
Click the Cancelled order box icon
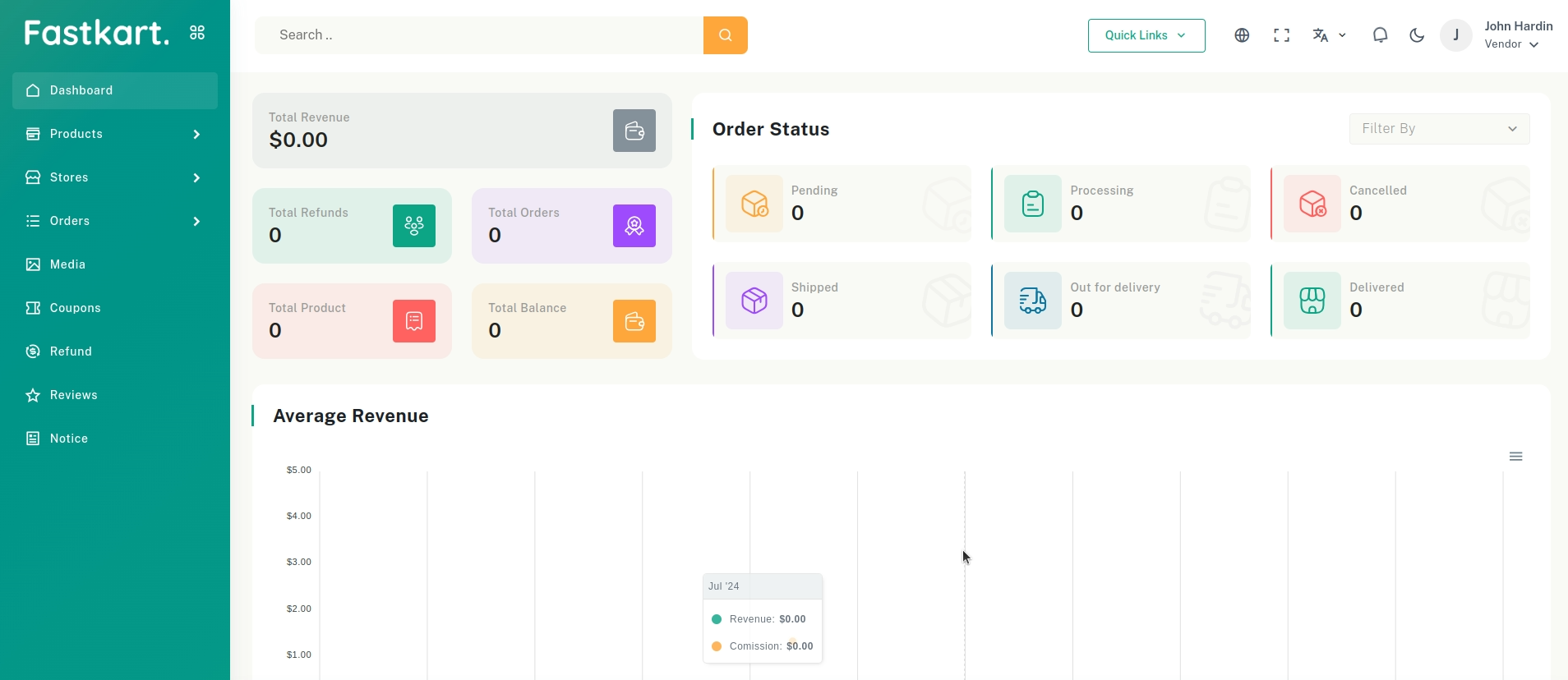1312,204
